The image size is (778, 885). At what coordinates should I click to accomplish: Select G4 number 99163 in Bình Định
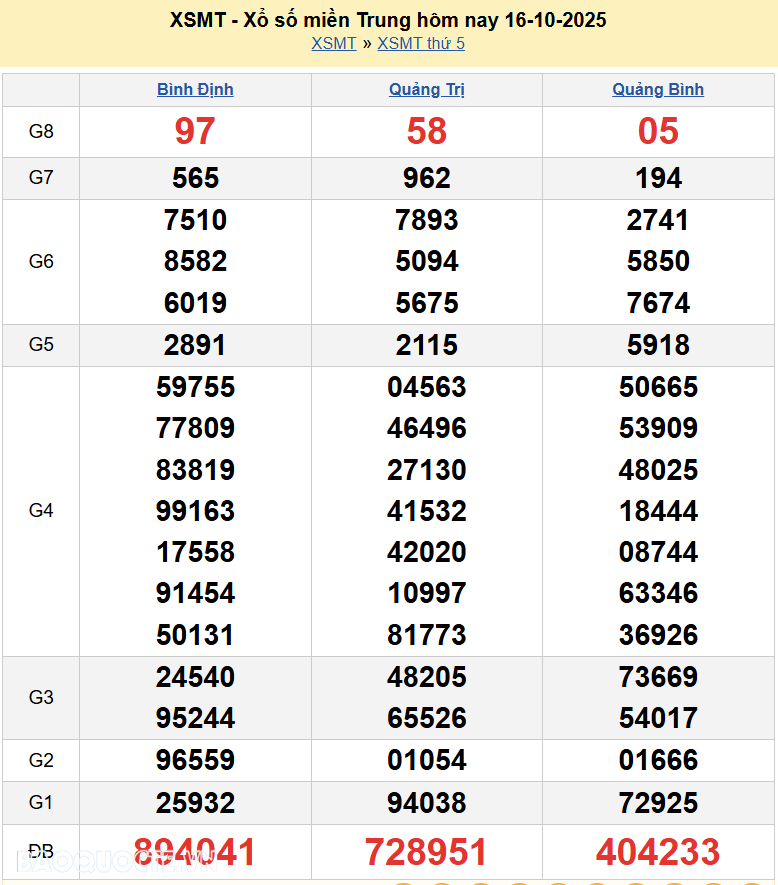click(195, 511)
